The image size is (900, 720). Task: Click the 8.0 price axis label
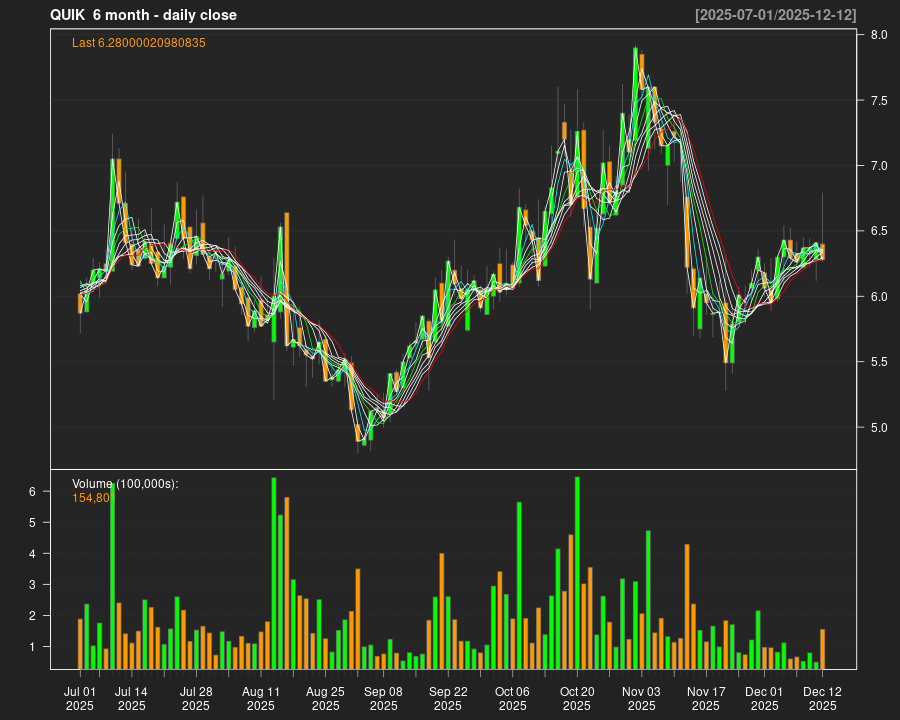point(879,35)
